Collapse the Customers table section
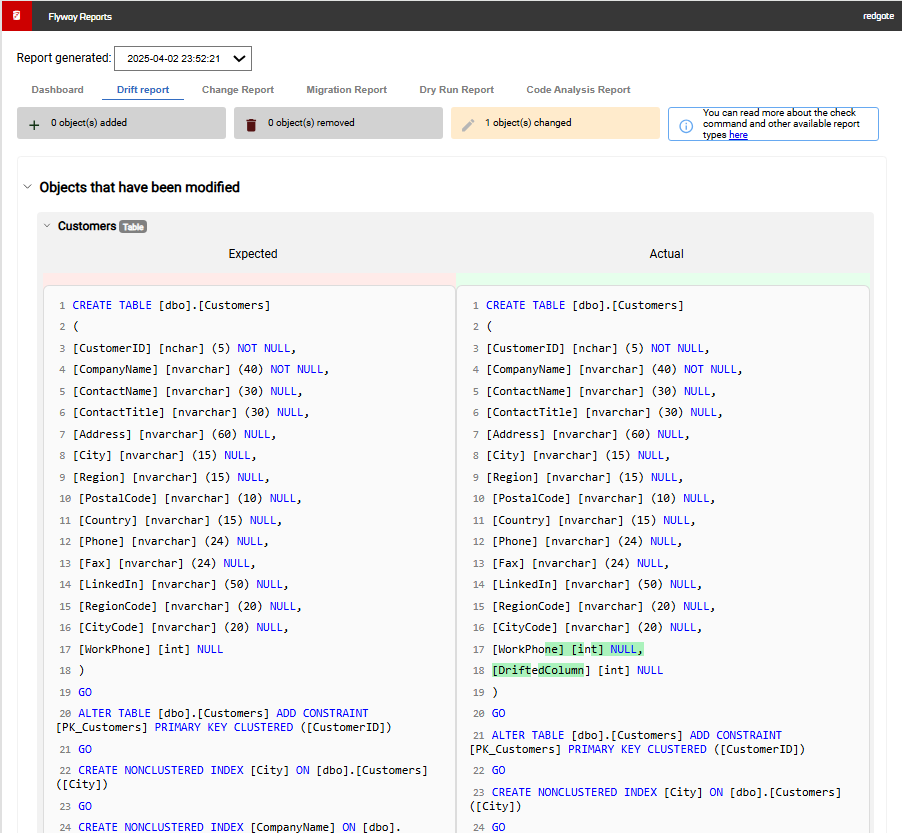 [46, 226]
